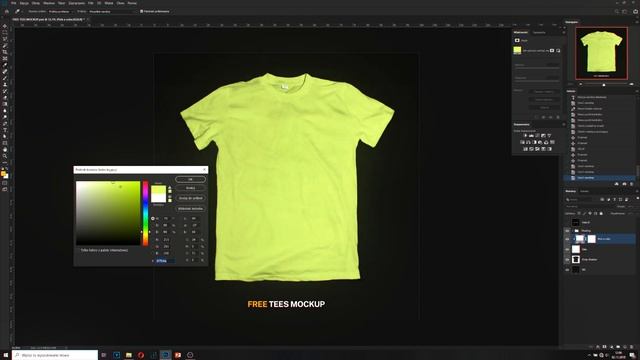Click the hue spectrum slider in color picker
The width and height of the screenshot is (640, 360).
tap(145, 213)
